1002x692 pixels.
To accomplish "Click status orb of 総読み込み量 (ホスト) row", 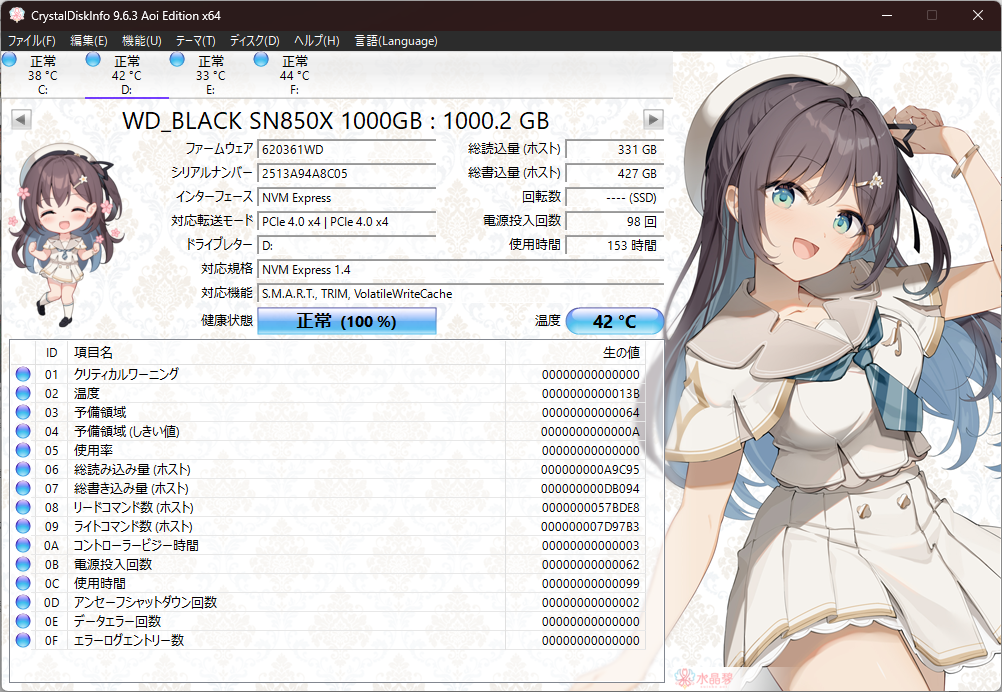I will coord(23,470).
